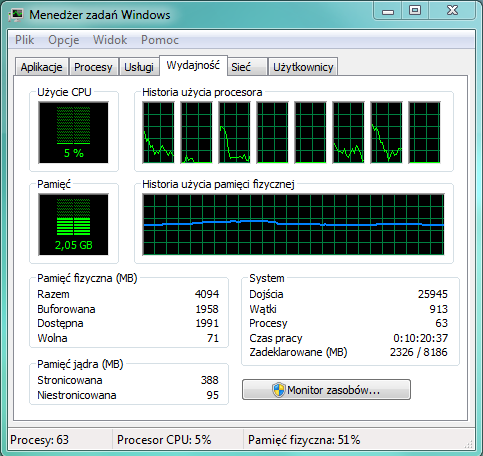
Task: Click the Pamięć jądra (MB) group heading
Action: pos(80,364)
